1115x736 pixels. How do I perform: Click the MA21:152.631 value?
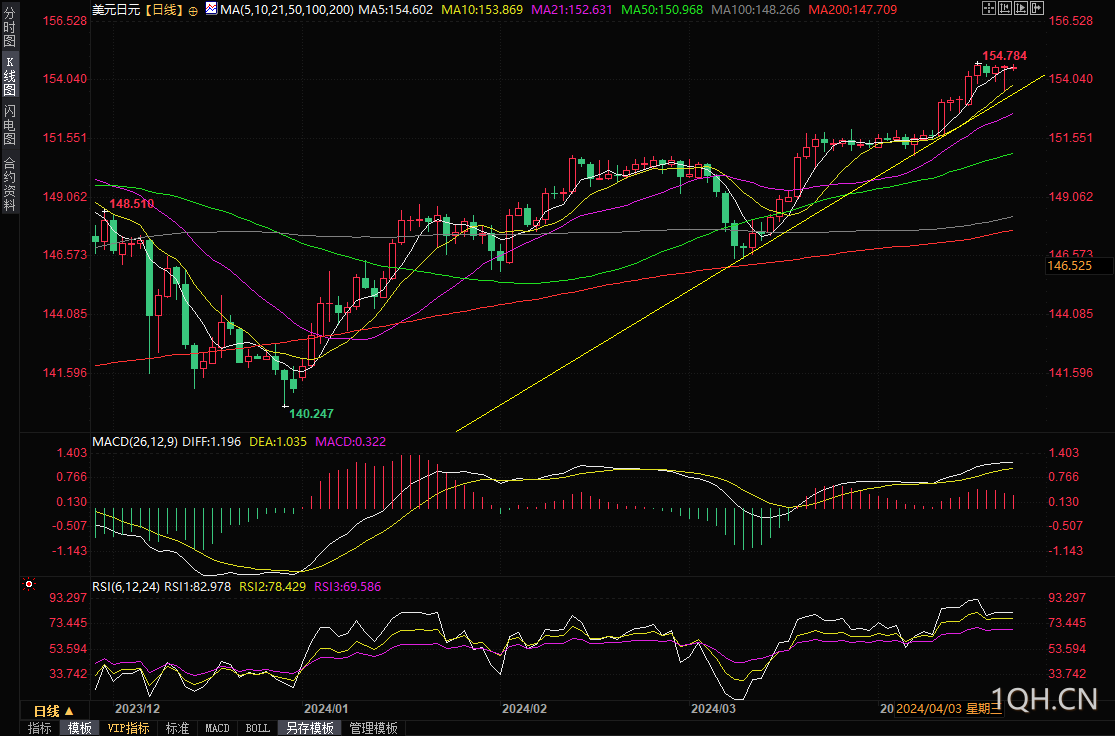pos(572,10)
